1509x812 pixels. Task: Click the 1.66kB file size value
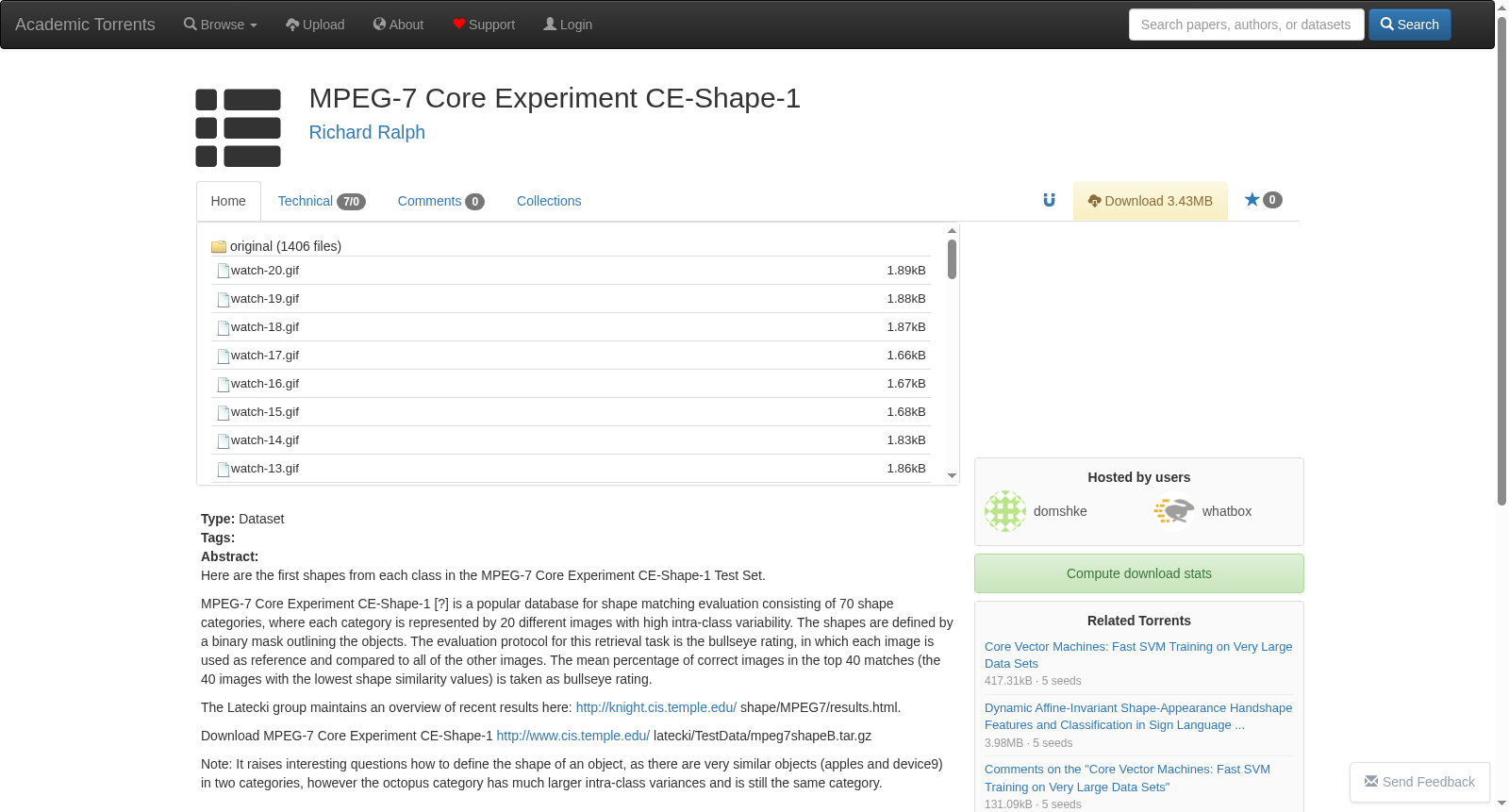tap(906, 356)
